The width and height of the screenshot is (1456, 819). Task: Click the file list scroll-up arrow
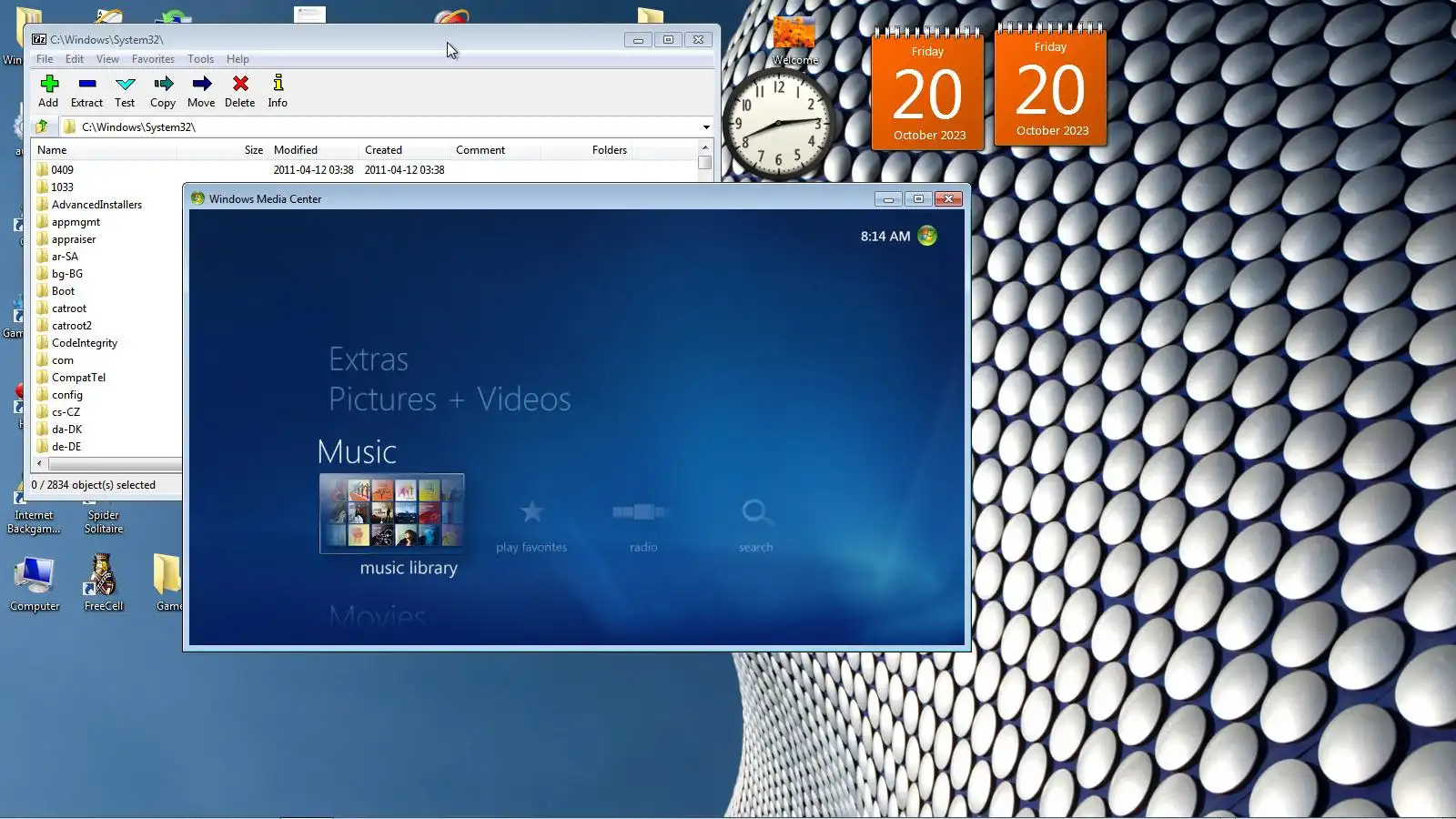point(705,147)
